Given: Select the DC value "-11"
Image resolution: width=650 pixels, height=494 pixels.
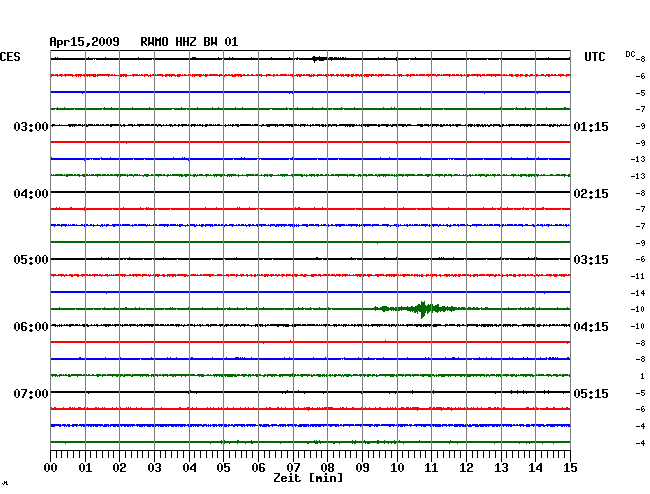Looking at the screenshot, I should point(638,276).
